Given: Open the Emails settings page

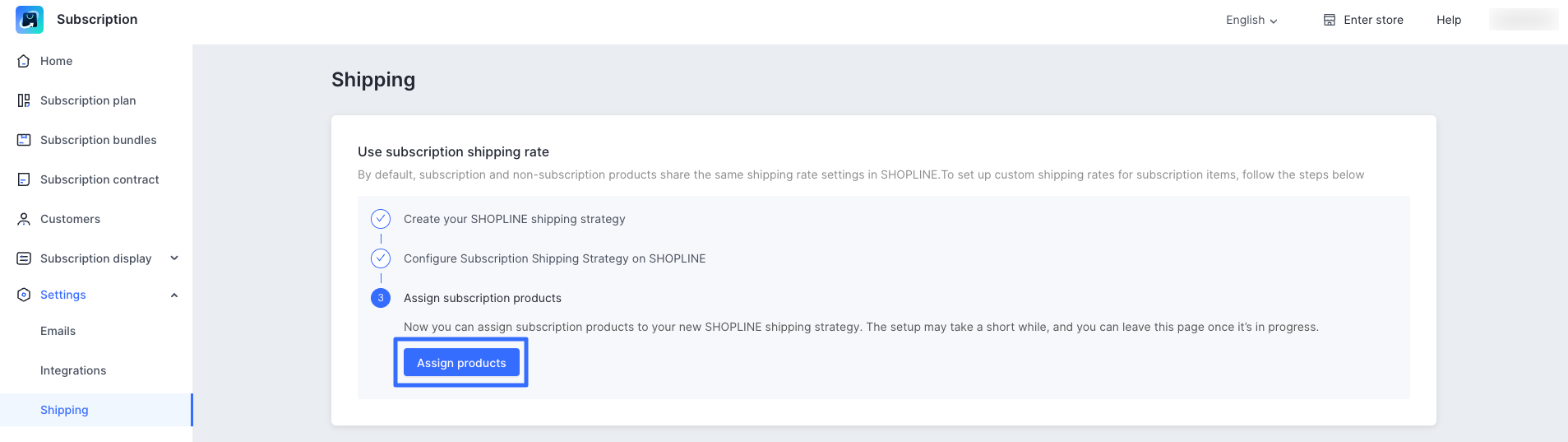Looking at the screenshot, I should [58, 331].
